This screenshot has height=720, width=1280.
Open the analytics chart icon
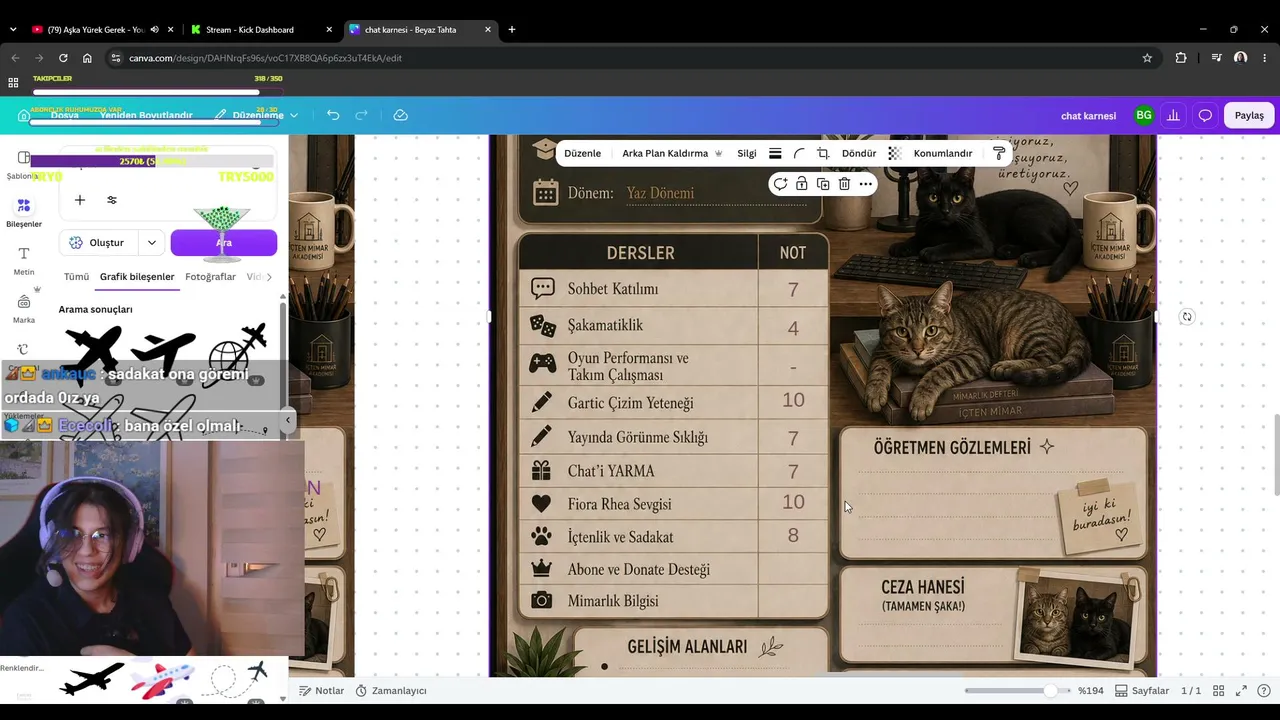(x=1173, y=115)
